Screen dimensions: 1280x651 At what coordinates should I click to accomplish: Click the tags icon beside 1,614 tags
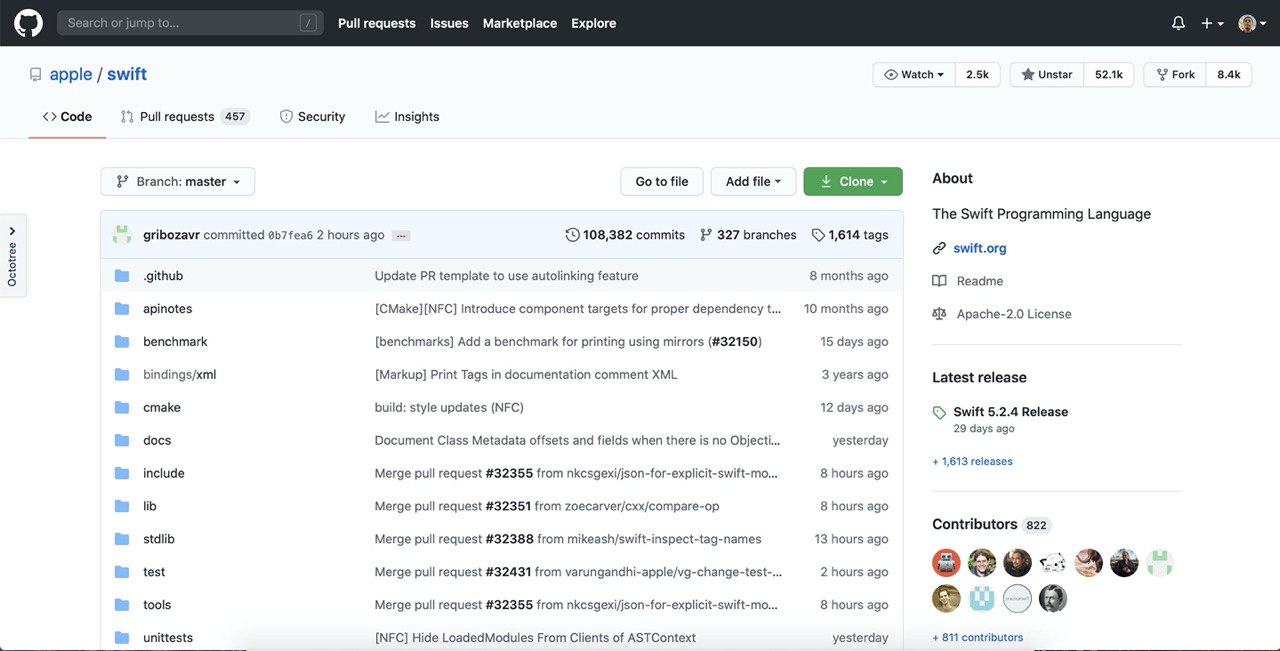(x=818, y=235)
